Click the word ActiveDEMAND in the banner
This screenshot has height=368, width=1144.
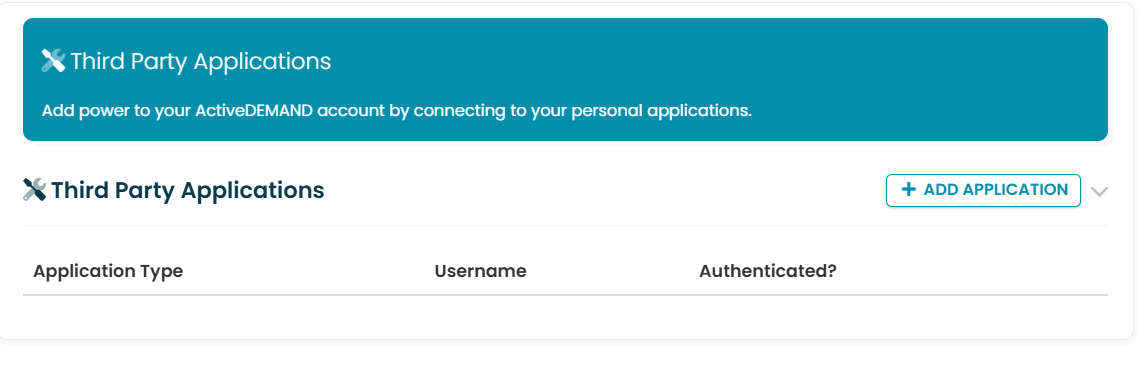coord(258,111)
